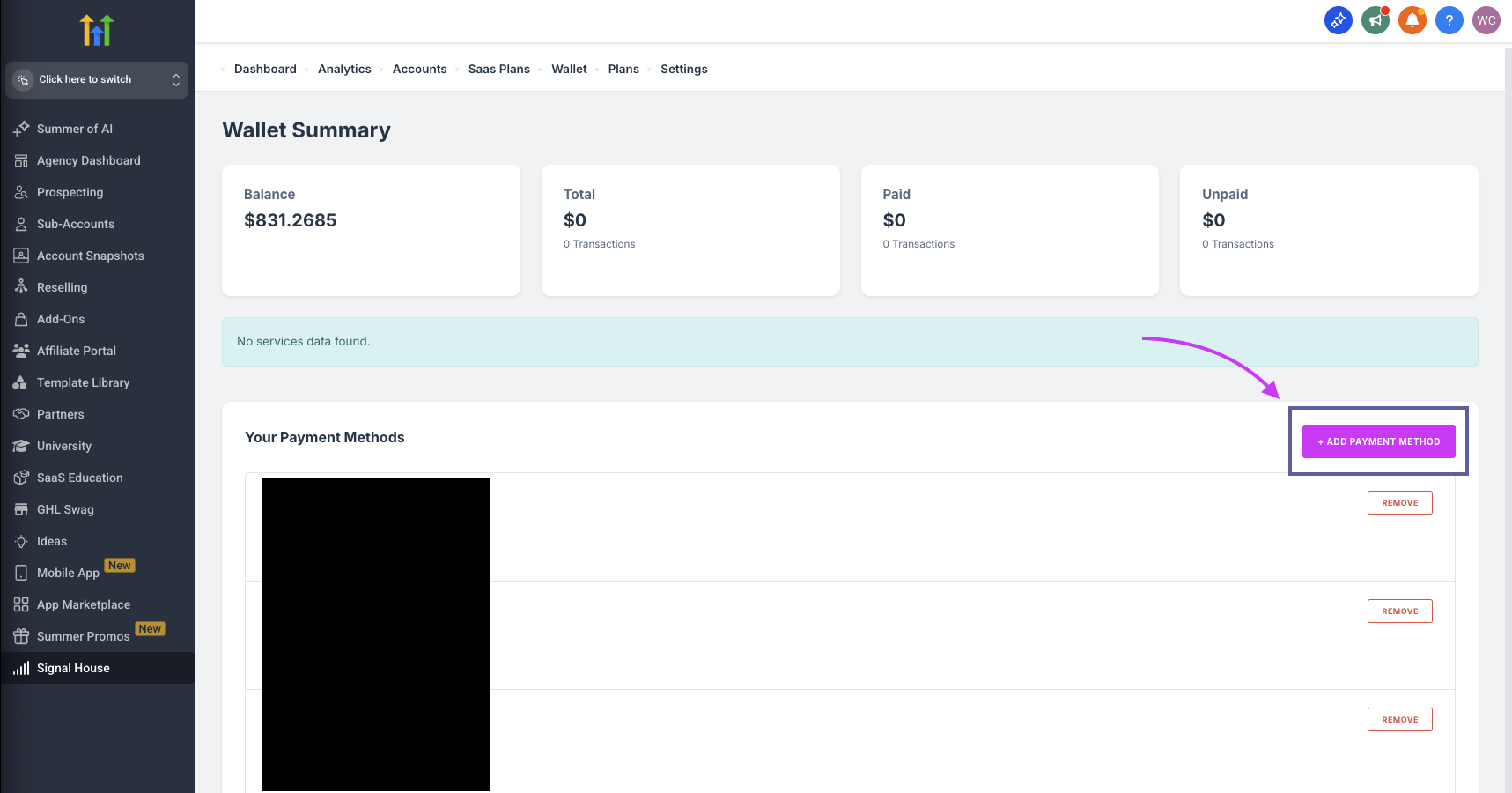Click the HighLevel logo in the sidebar

[97, 30]
